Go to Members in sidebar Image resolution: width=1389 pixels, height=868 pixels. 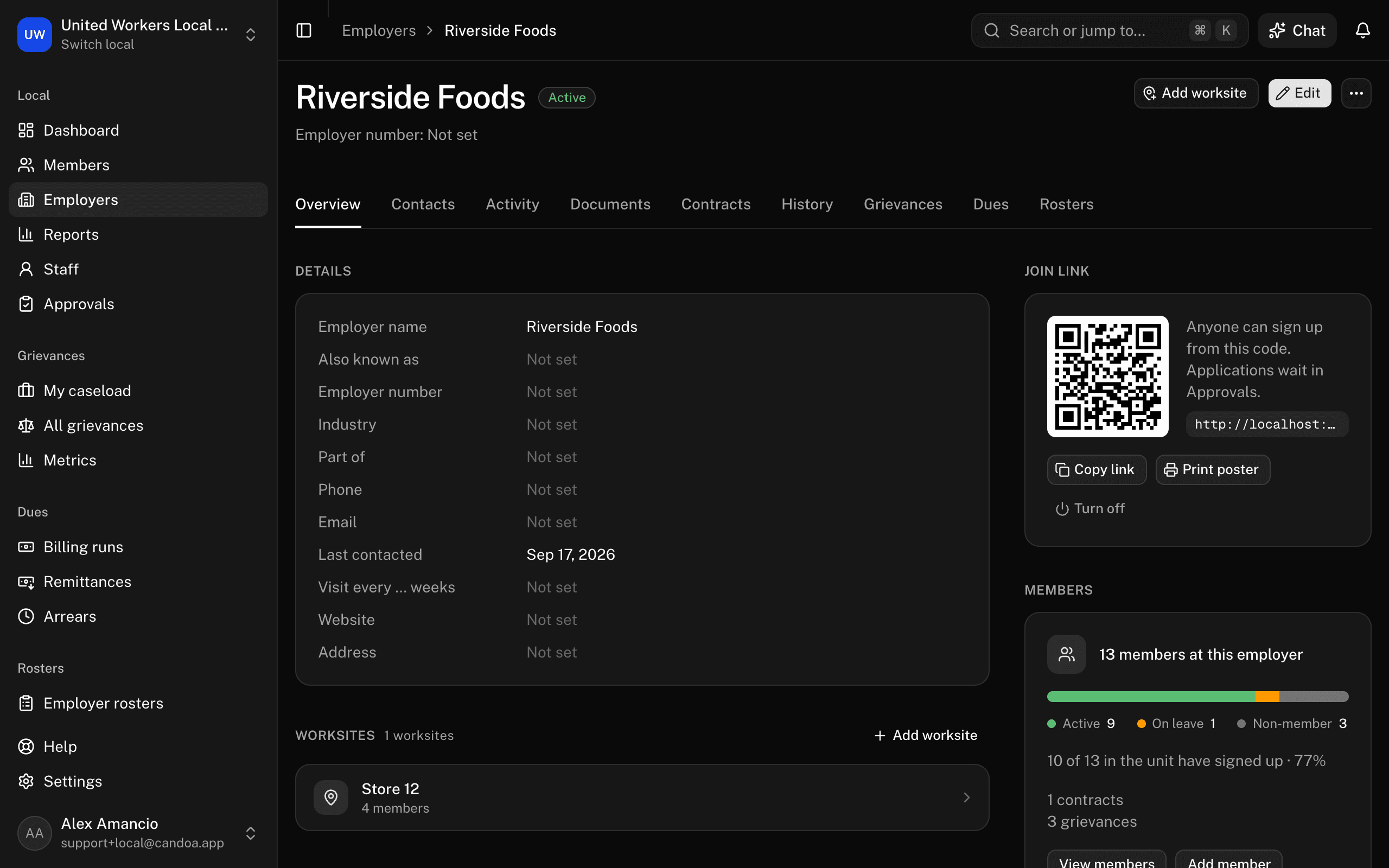click(x=138, y=165)
